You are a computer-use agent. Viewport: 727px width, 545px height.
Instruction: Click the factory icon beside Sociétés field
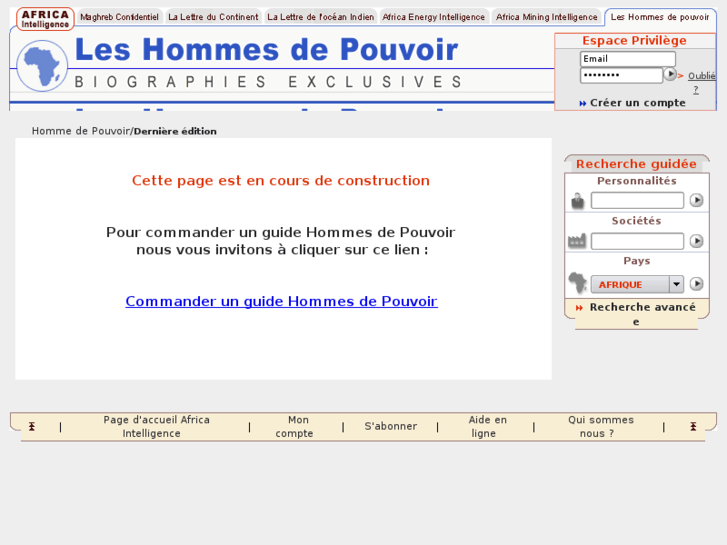pos(577,241)
